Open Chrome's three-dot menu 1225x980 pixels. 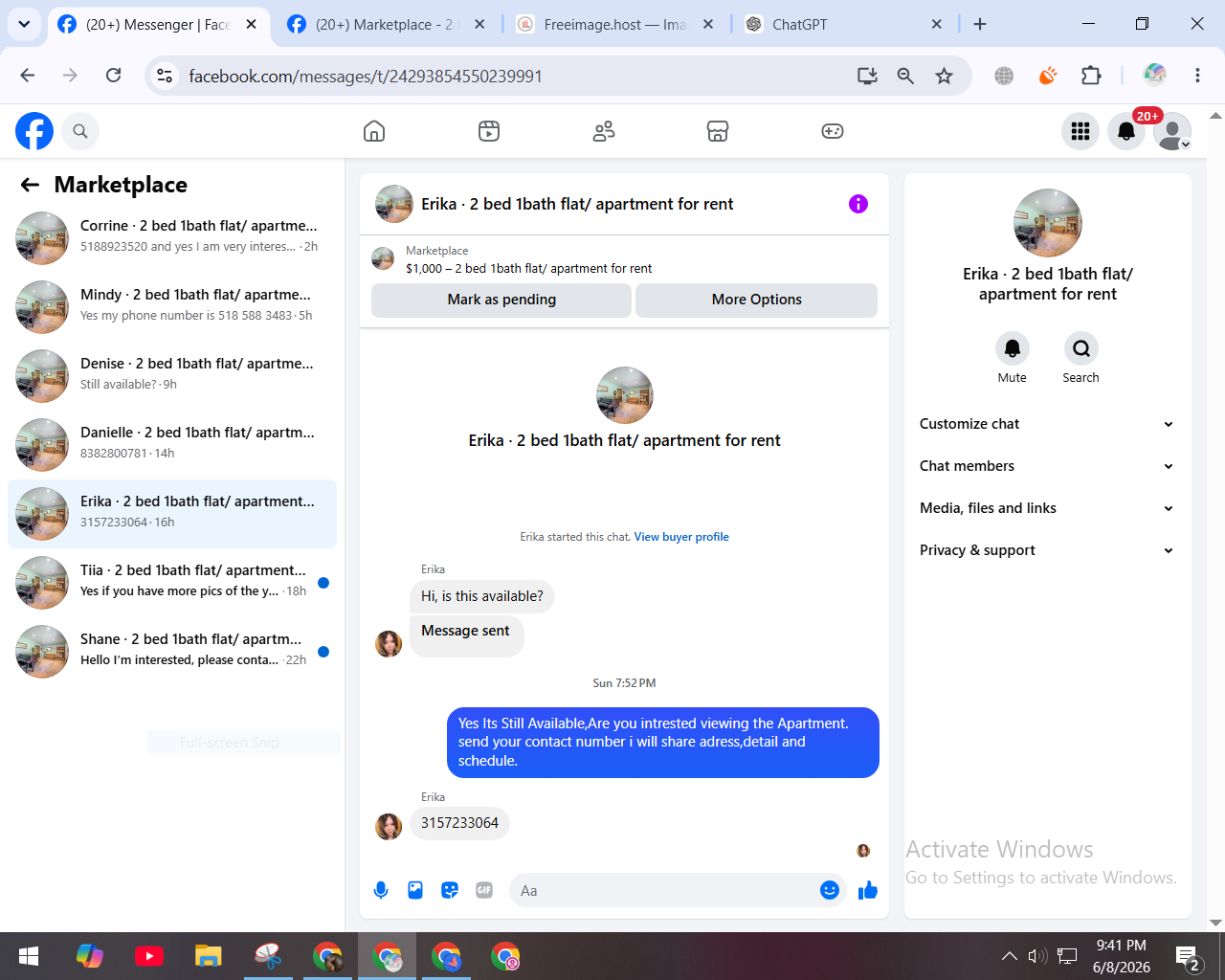(x=1197, y=76)
